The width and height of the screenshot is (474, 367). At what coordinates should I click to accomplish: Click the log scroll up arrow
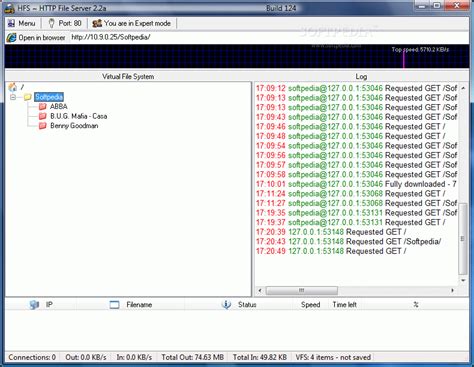coord(463,88)
